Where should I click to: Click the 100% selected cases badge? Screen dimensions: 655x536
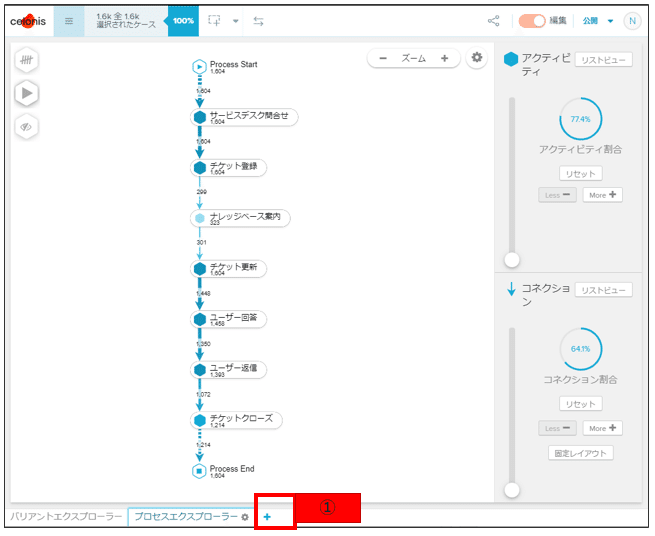(x=182, y=21)
